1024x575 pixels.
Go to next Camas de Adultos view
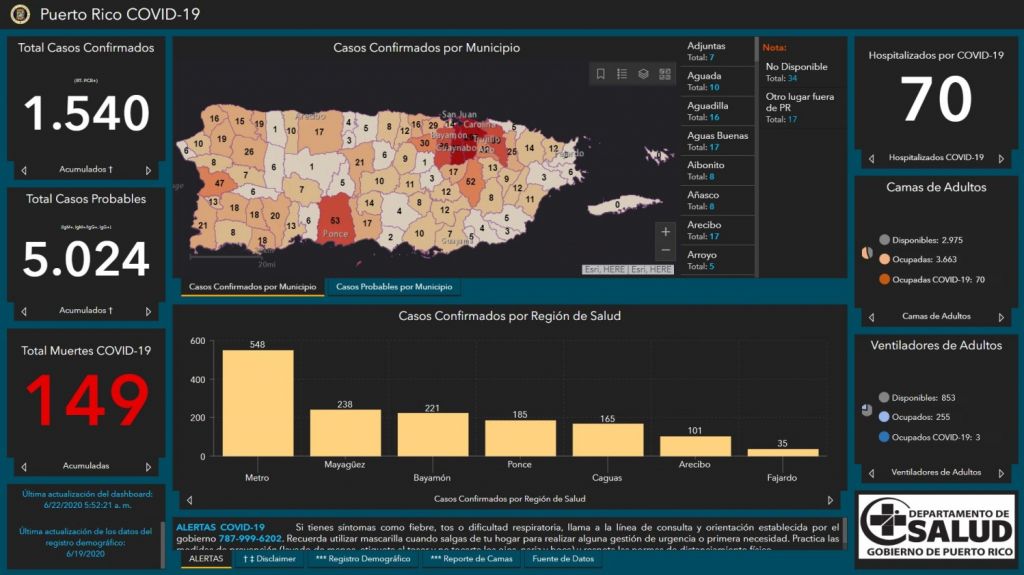1001,317
